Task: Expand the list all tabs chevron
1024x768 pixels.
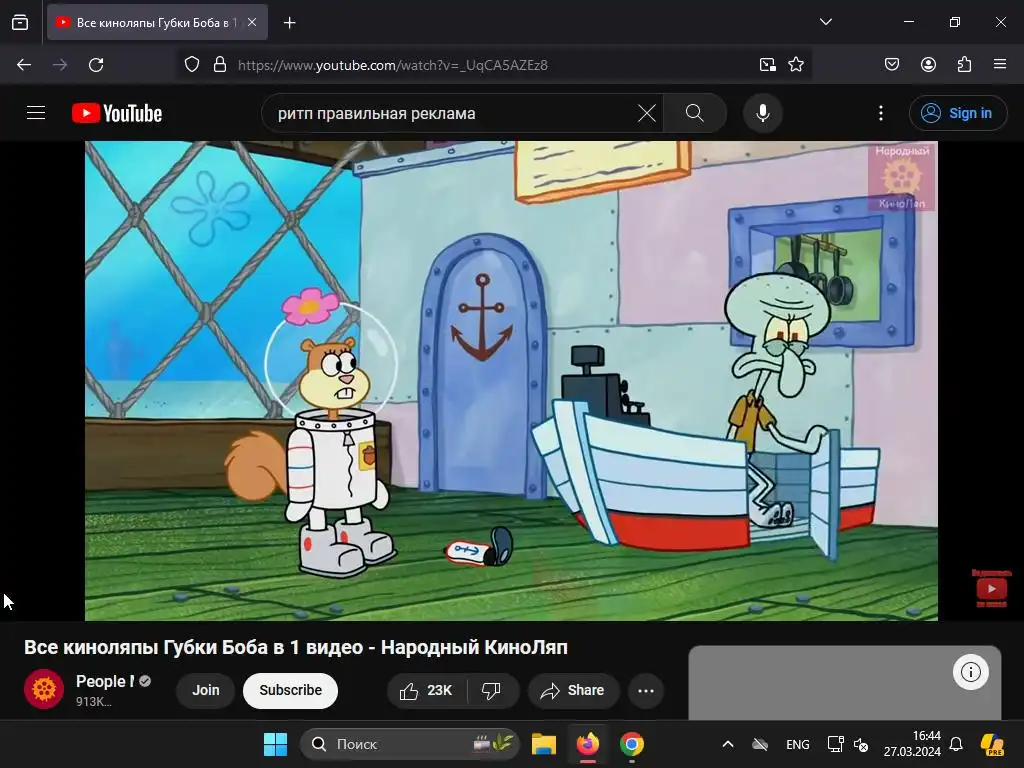Action: click(825, 22)
